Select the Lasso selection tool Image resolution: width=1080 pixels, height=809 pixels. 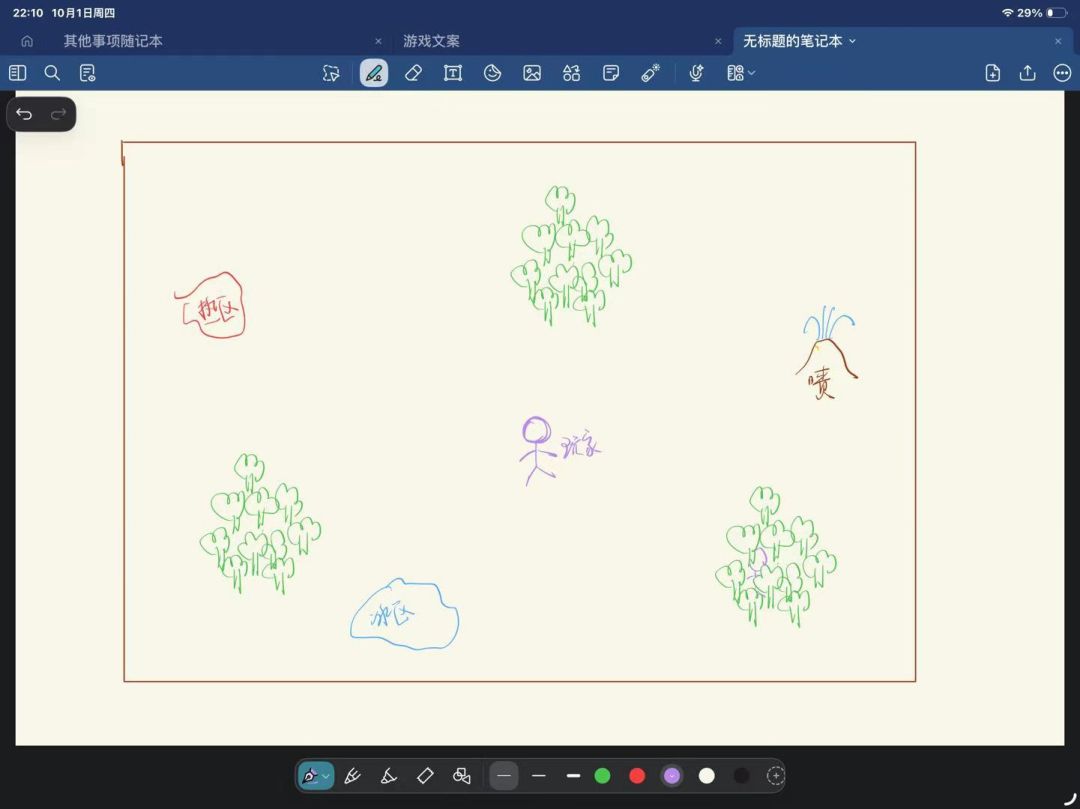pyautogui.click(x=331, y=73)
